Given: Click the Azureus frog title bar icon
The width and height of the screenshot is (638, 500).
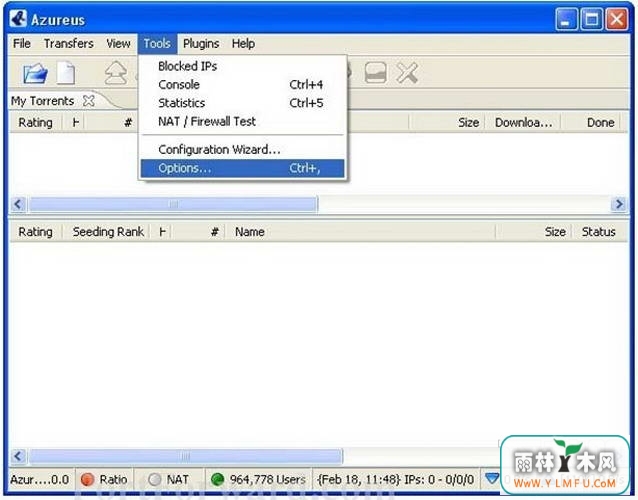Looking at the screenshot, I should coord(18,19).
